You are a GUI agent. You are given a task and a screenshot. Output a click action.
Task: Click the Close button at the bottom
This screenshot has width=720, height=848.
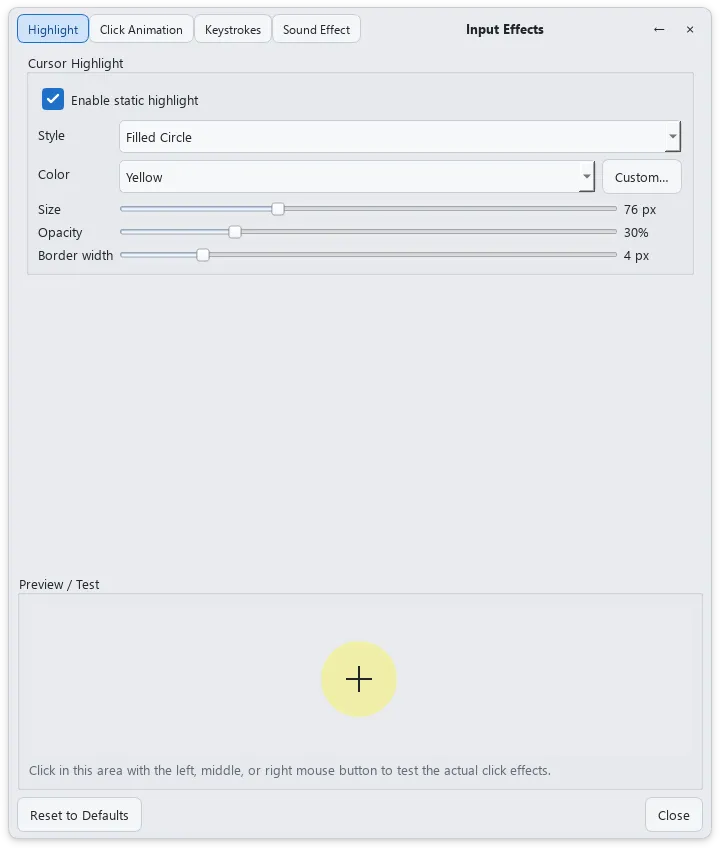click(673, 815)
